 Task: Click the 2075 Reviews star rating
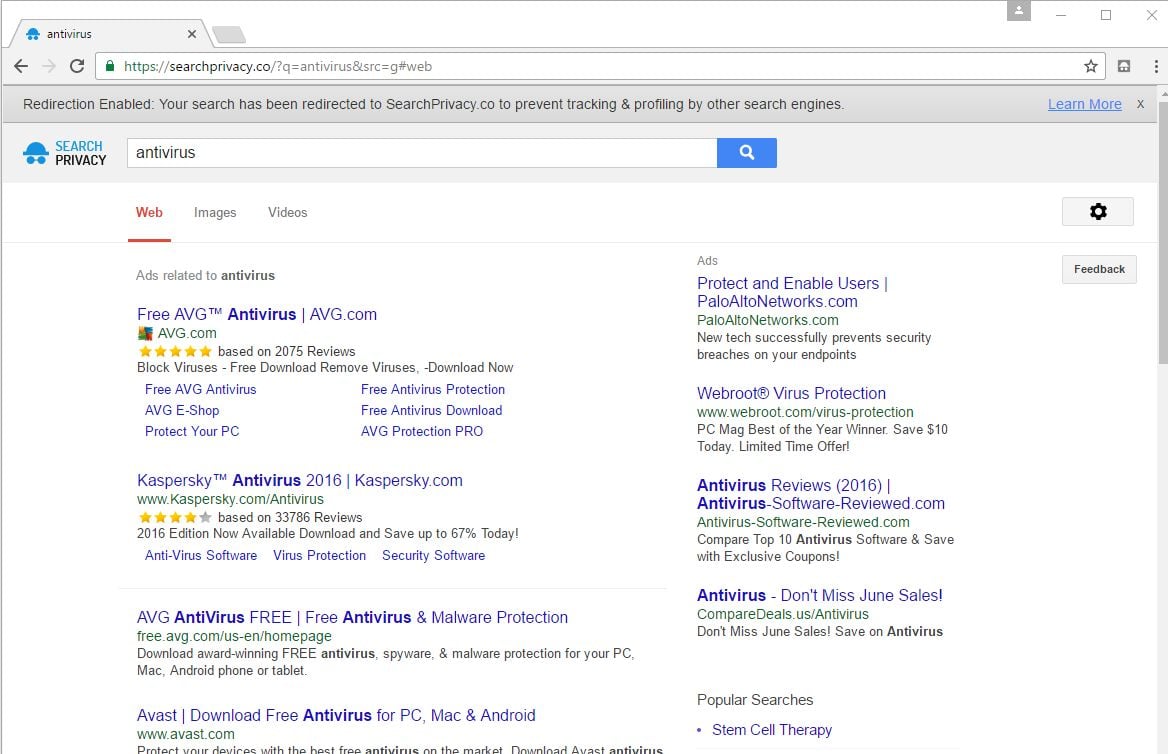click(x=175, y=351)
